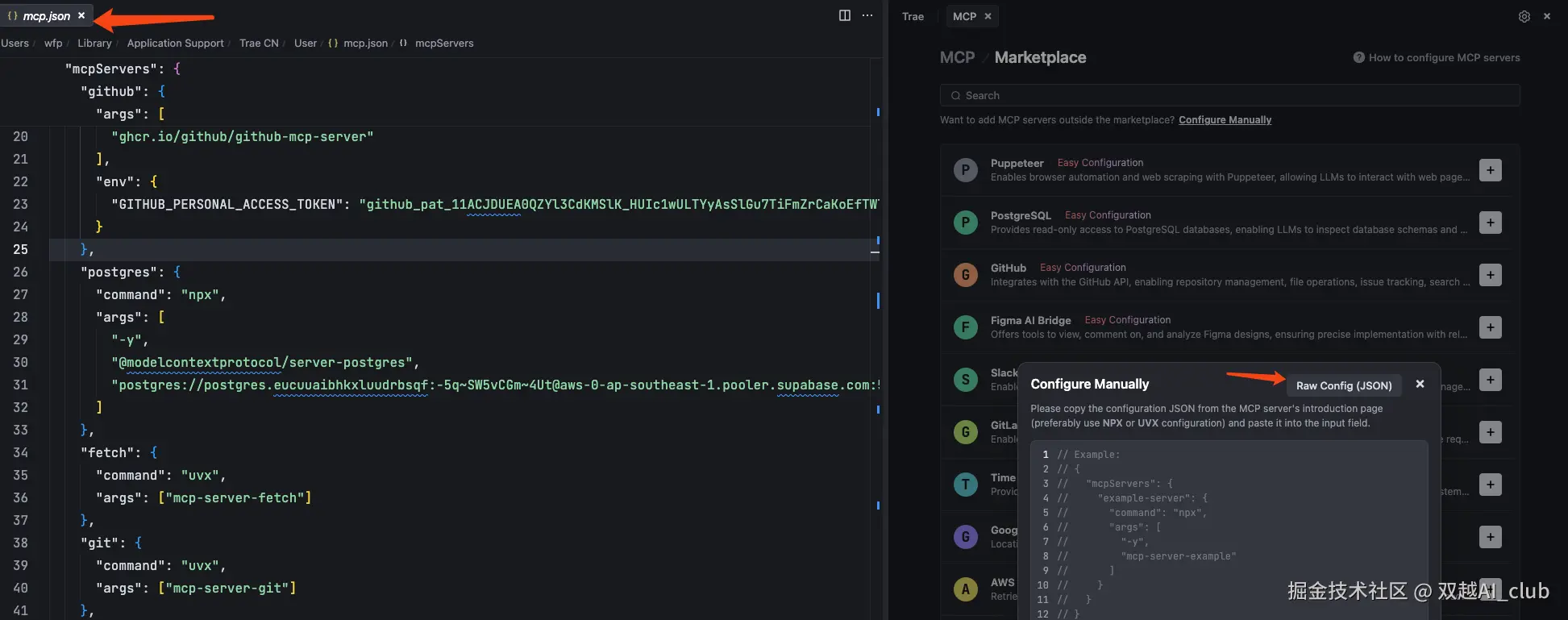Click the User breadcrumb segment
The height and width of the screenshot is (620, 1568).
(306, 43)
